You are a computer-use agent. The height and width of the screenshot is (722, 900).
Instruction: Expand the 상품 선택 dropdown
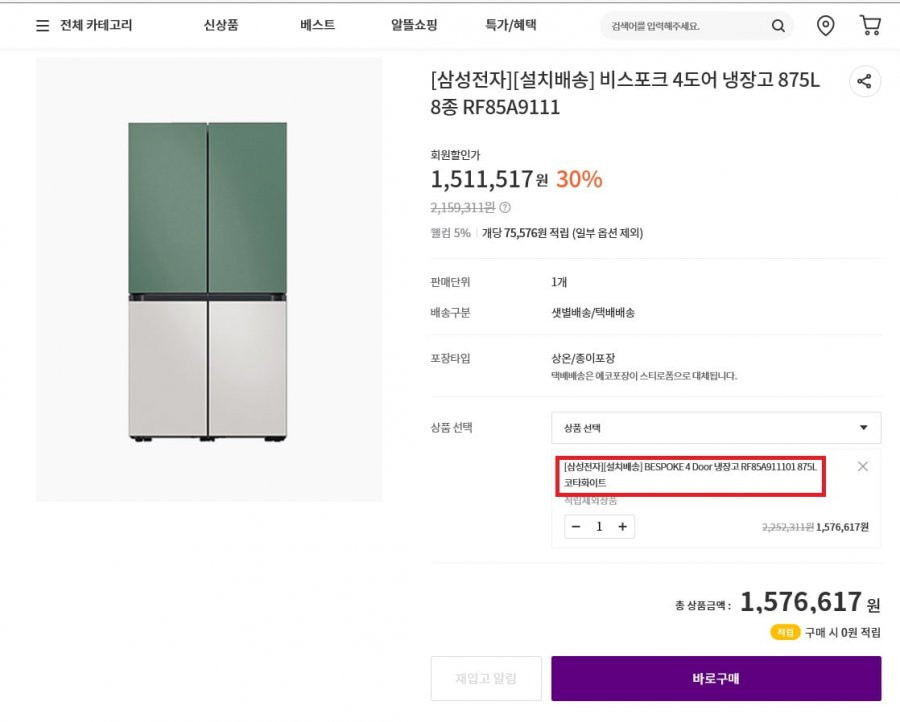click(716, 428)
